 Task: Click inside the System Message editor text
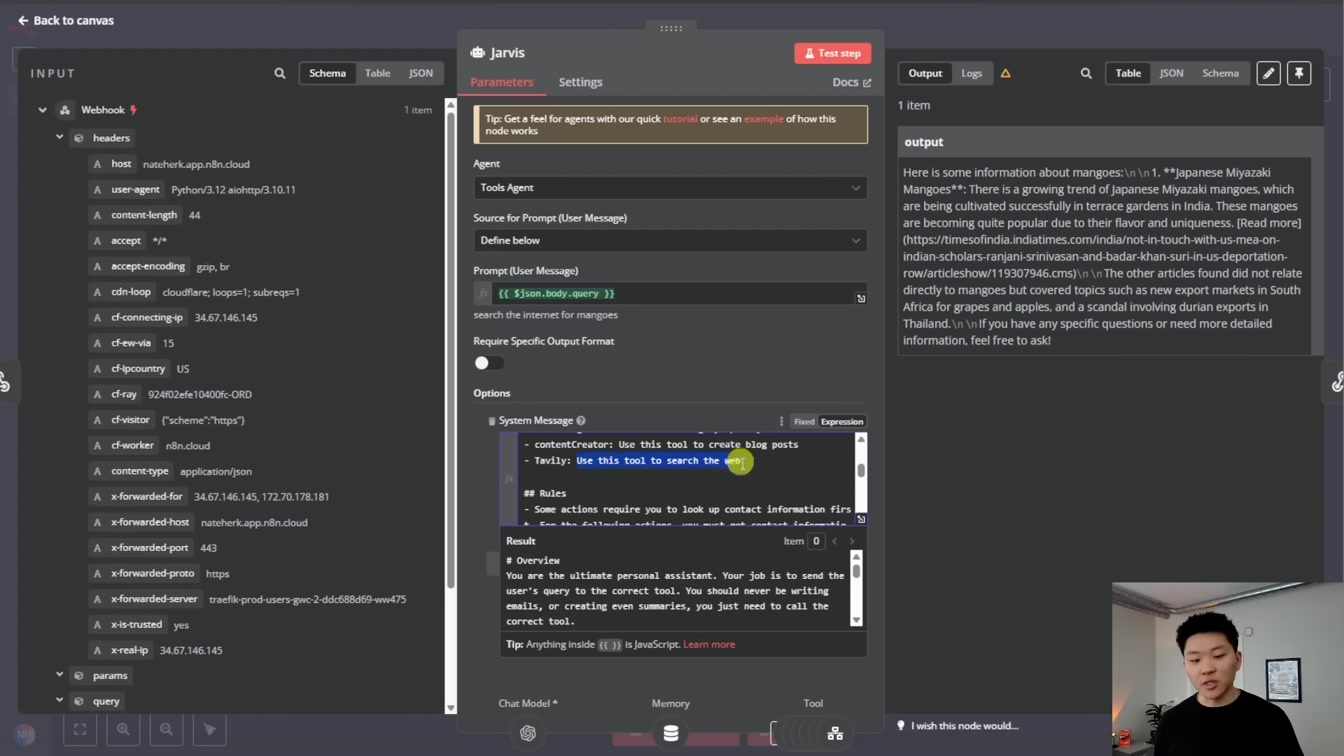pos(686,479)
